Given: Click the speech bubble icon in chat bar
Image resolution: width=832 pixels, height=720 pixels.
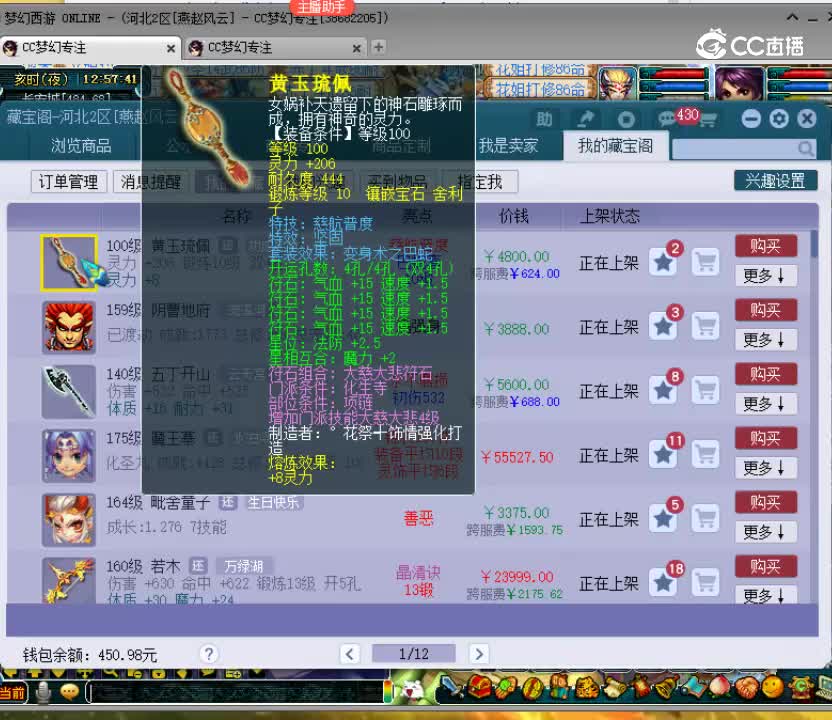Looking at the screenshot, I should pyautogui.click(x=70, y=691).
